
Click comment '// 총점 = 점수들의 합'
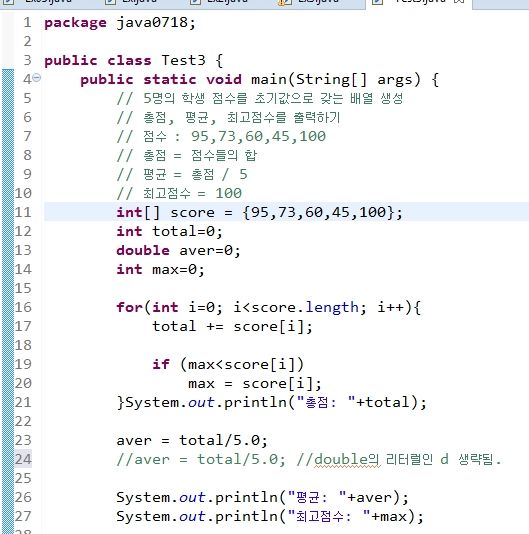point(187,156)
